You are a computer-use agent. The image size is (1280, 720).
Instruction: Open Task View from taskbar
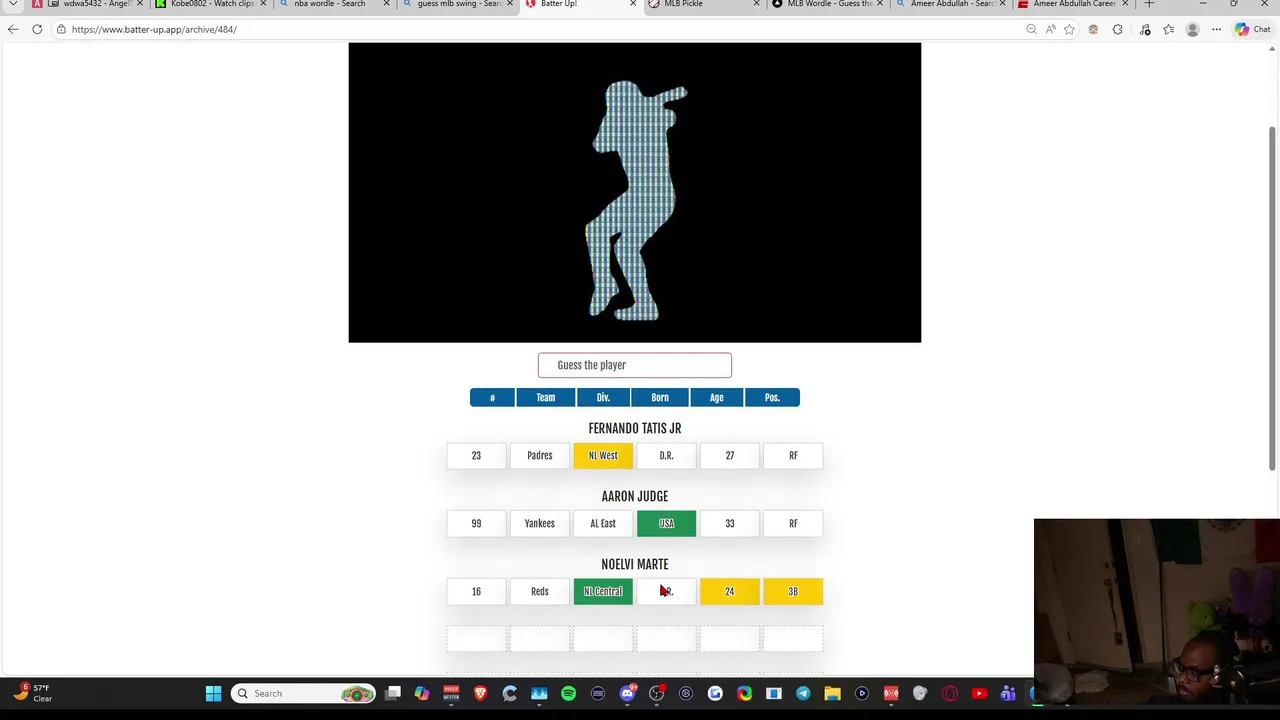click(x=393, y=693)
